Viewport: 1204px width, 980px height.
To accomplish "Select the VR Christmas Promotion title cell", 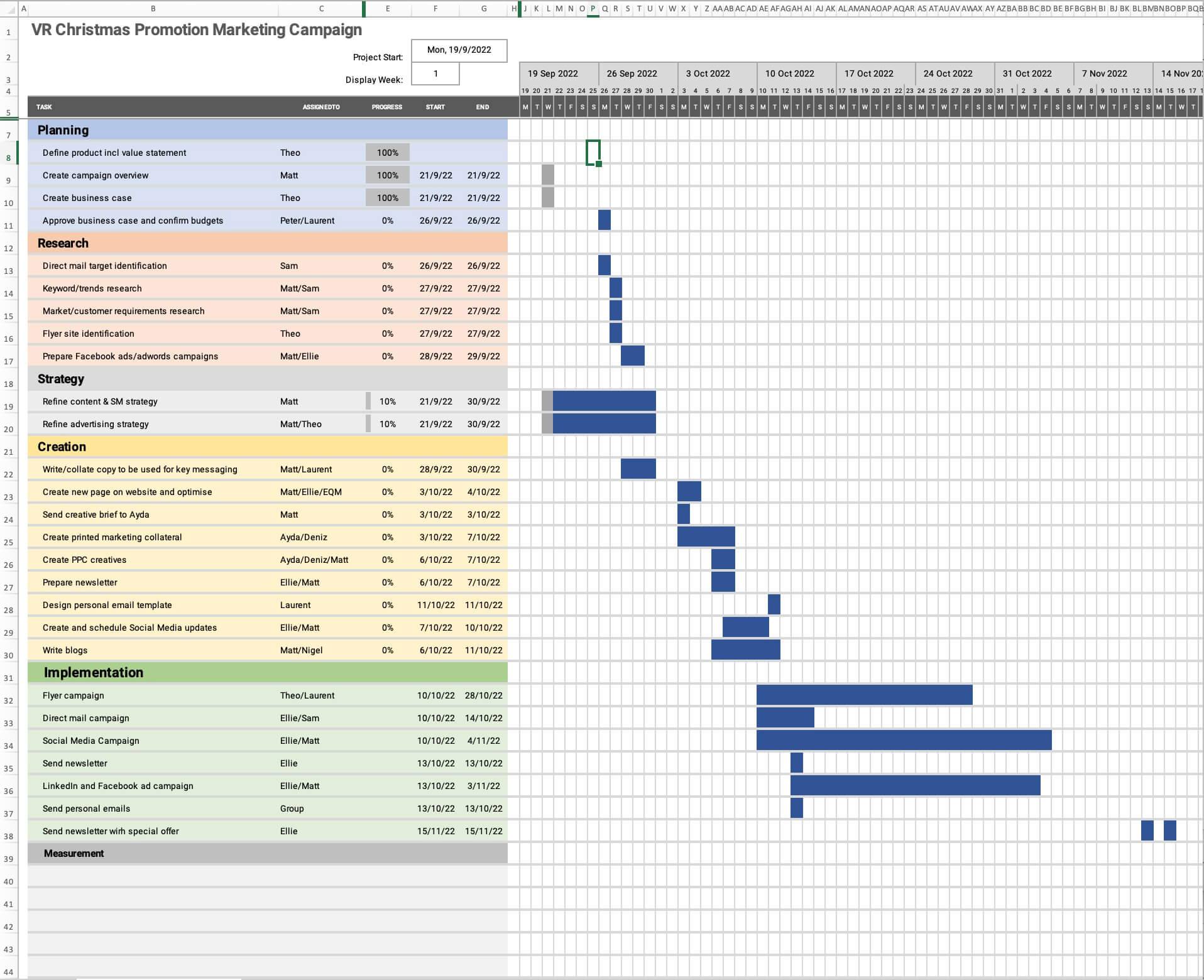I will coord(196,30).
